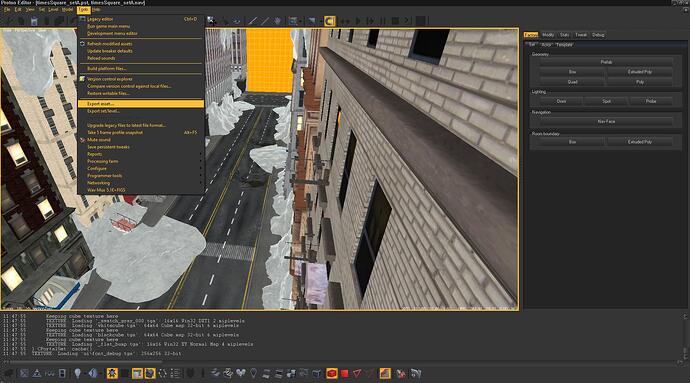The height and width of the screenshot is (383, 690).
Task: Click the dotted circle icon in bottom toolbar
Action: pyautogui.click(x=162, y=373)
